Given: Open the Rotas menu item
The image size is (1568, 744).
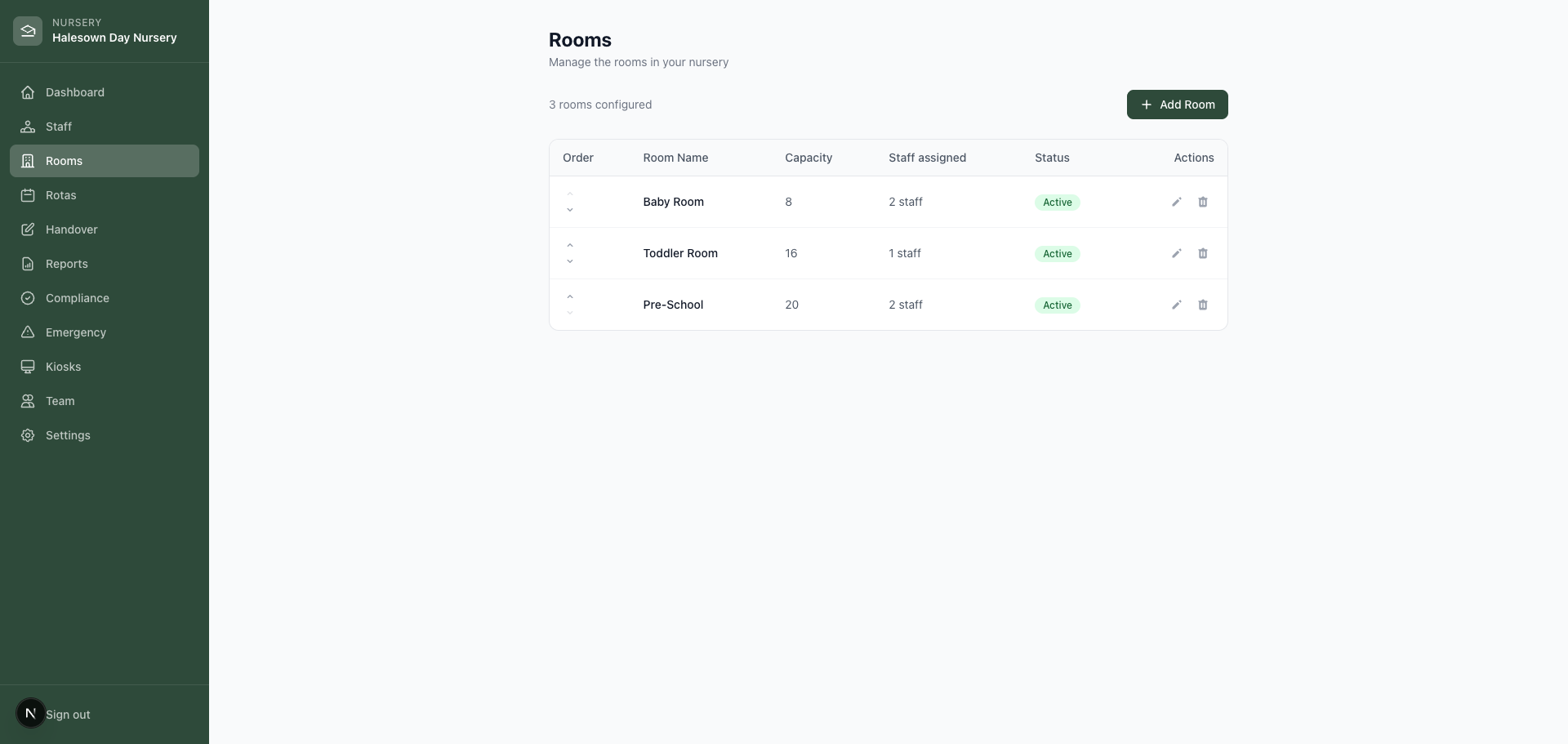Looking at the screenshot, I should [105, 195].
